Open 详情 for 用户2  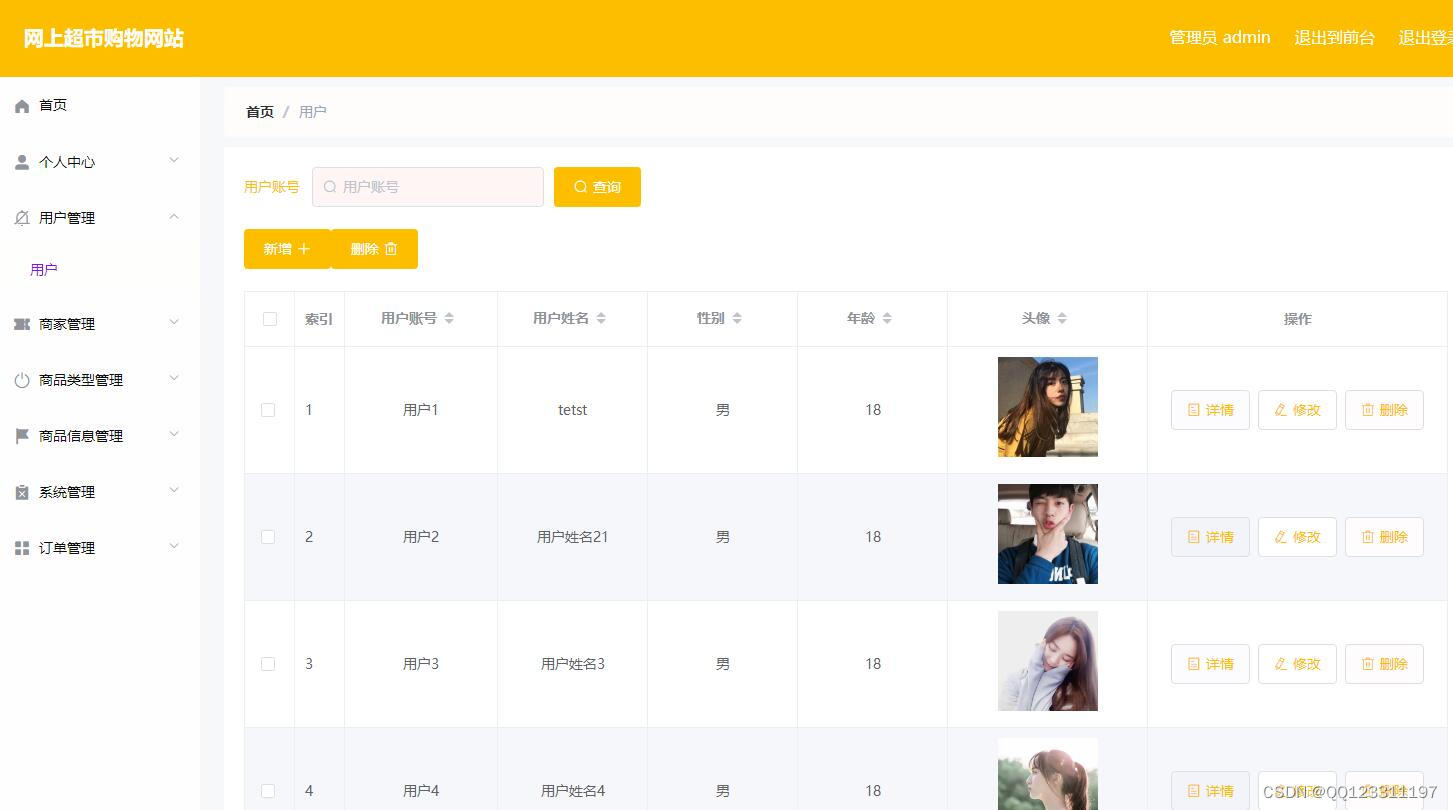[1210, 537]
